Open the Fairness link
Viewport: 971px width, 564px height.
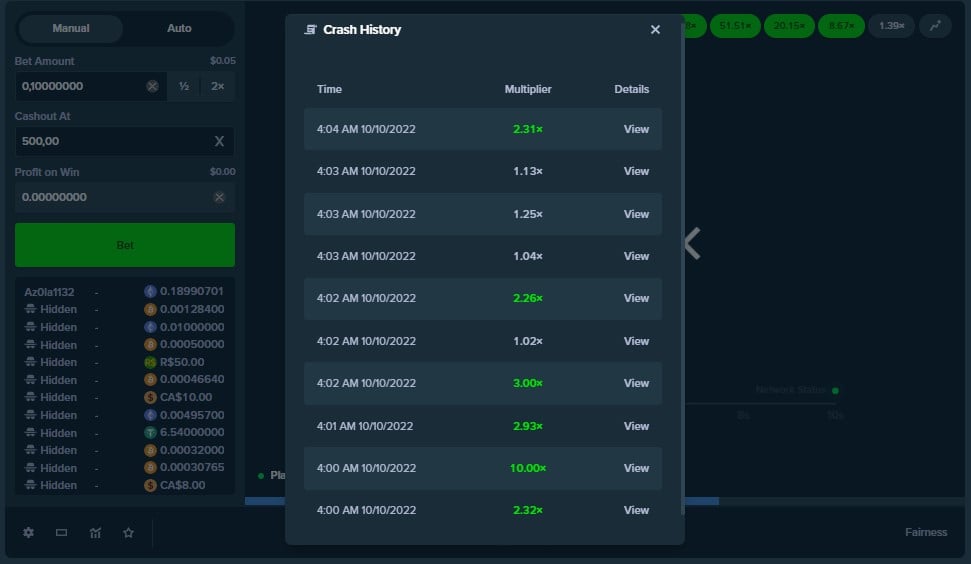click(925, 532)
